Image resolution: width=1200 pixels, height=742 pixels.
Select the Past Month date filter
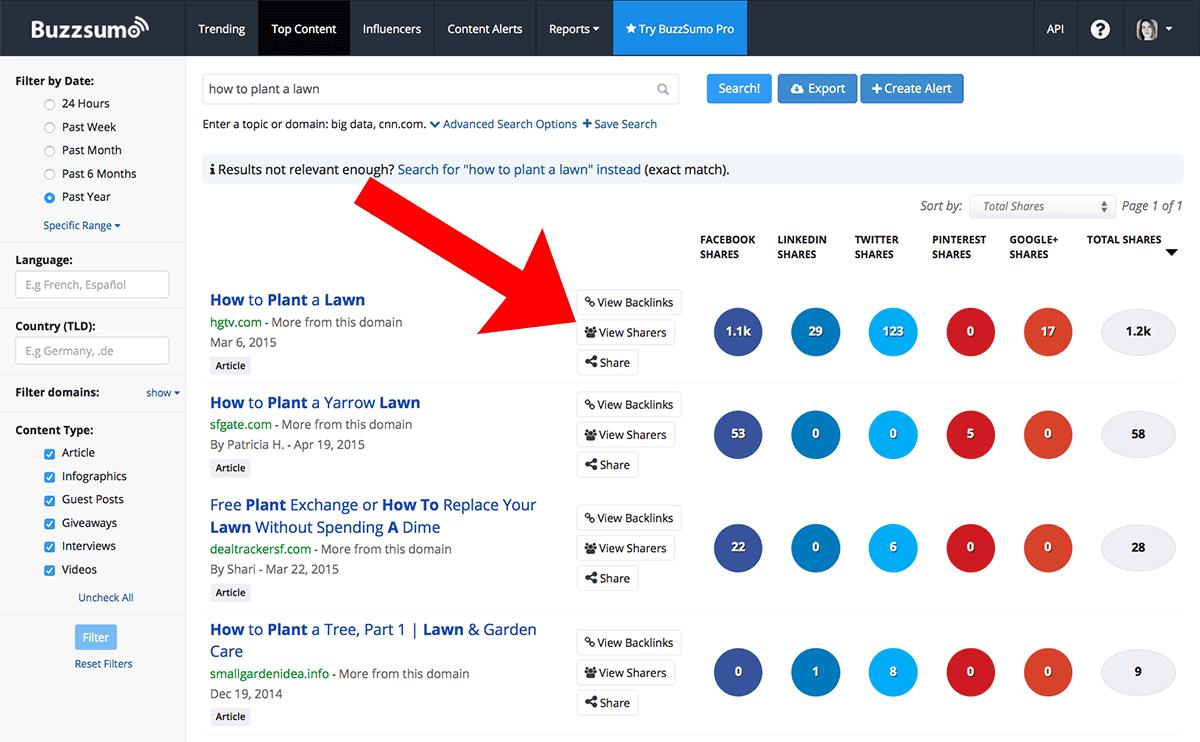pos(50,150)
